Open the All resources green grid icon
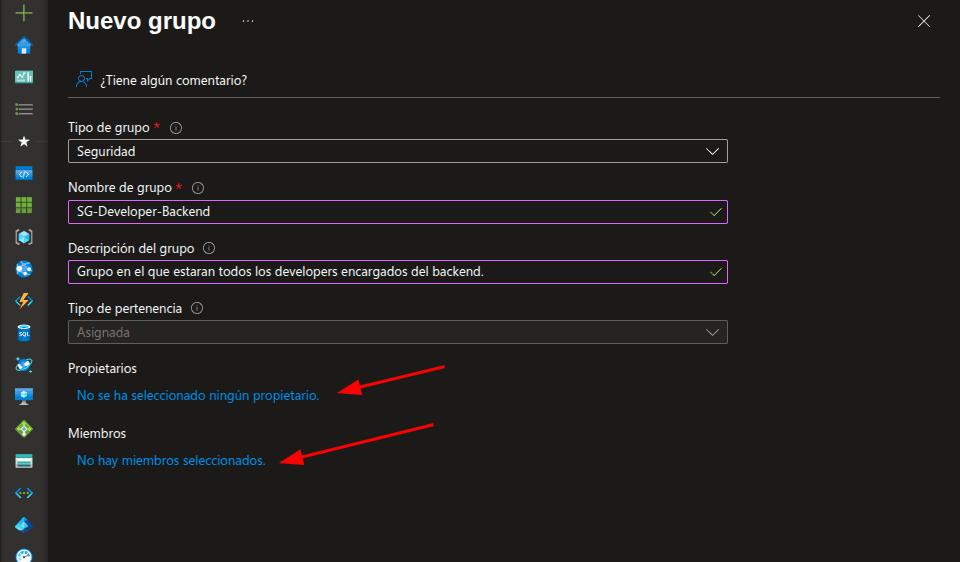The image size is (960, 562). (x=24, y=205)
